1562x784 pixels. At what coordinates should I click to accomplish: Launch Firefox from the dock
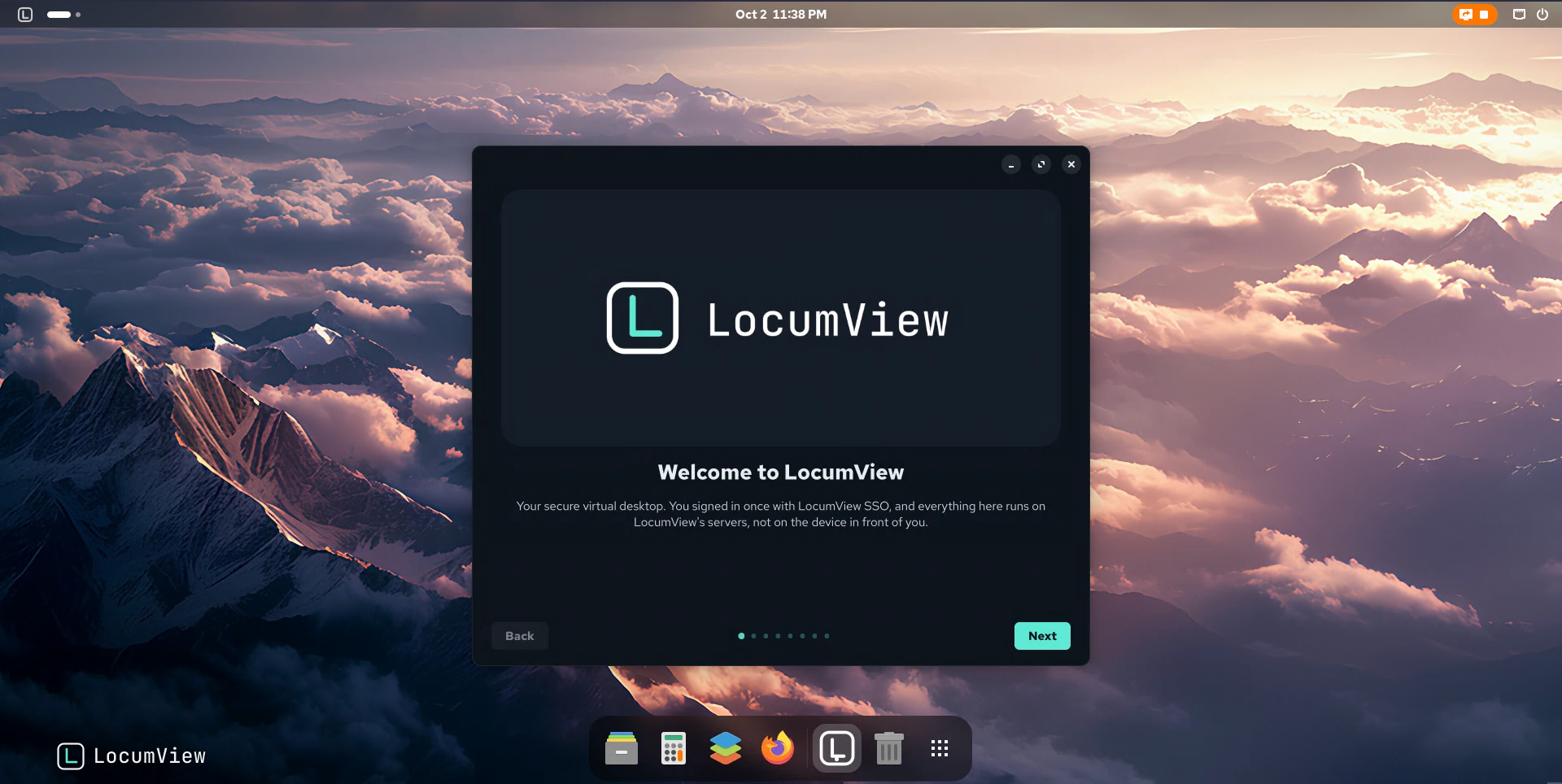pyautogui.click(x=778, y=748)
